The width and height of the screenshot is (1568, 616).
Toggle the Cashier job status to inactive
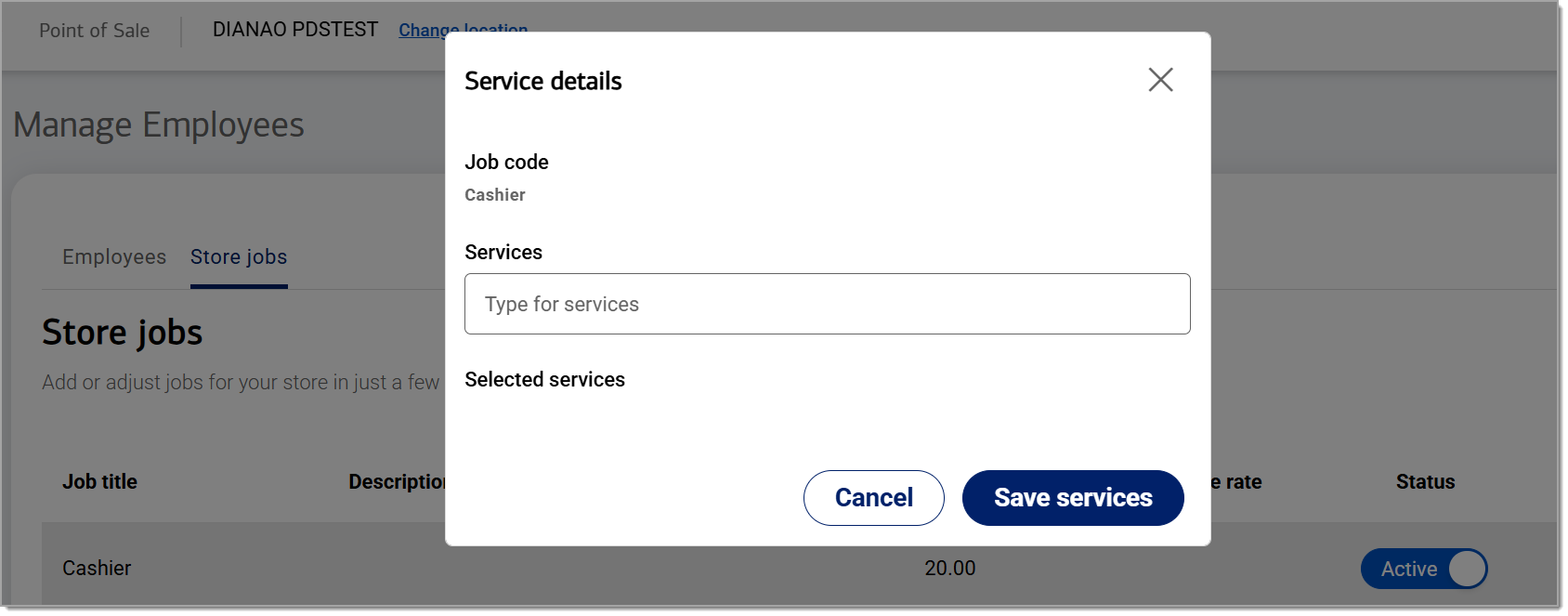pos(1424,568)
